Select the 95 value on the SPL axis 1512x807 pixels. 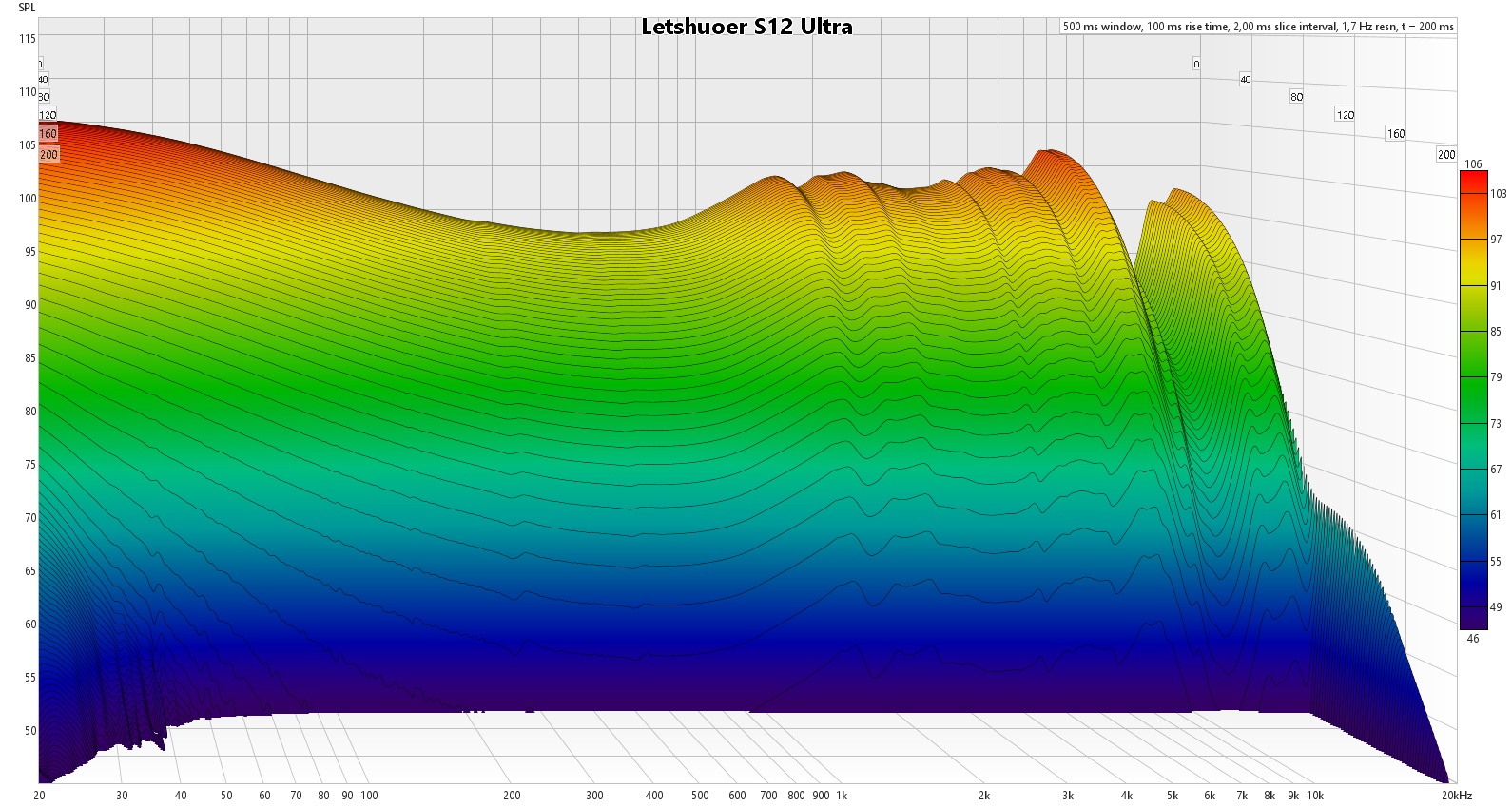(x=29, y=252)
